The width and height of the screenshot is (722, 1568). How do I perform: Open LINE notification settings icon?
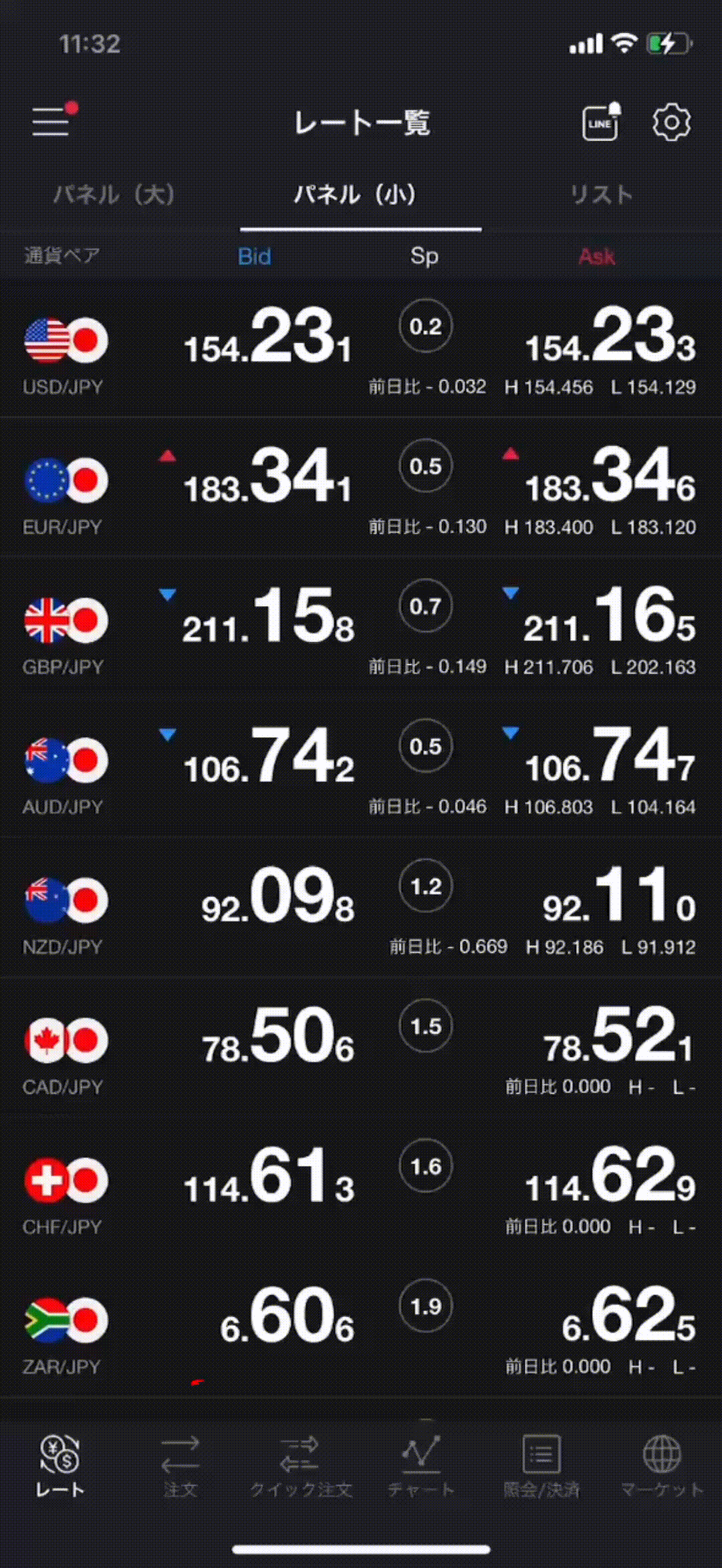click(x=600, y=122)
